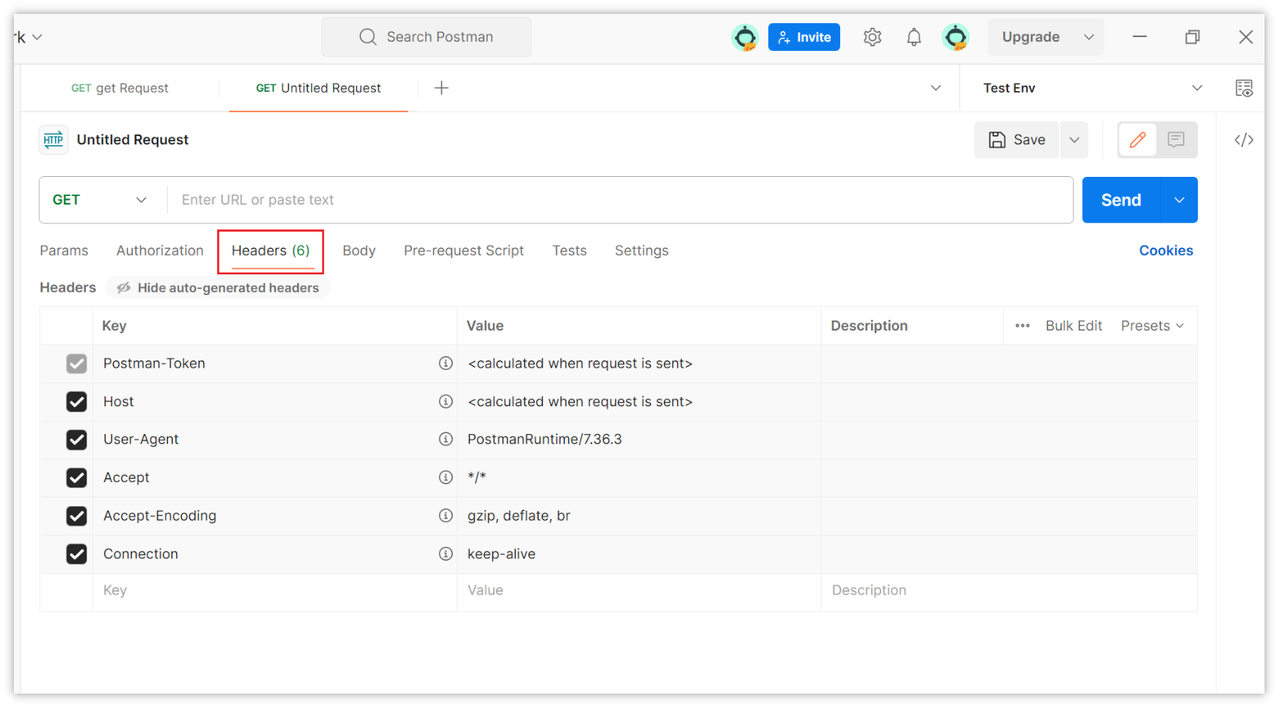The height and width of the screenshot is (706, 1280).
Task: Open the user avatar beside Upgrade
Action: pyautogui.click(x=956, y=37)
